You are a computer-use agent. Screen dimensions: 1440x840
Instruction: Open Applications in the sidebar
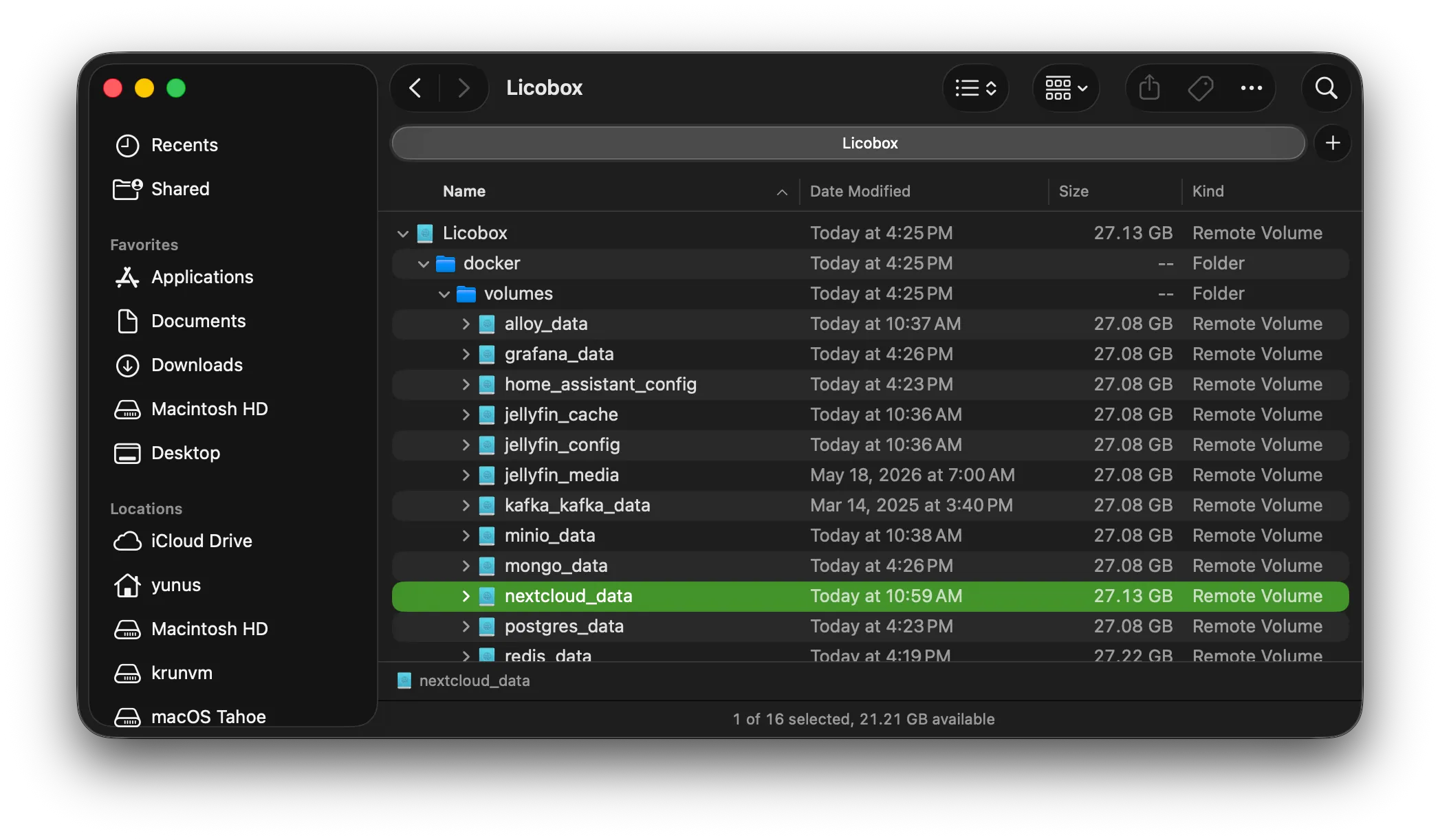point(183,277)
